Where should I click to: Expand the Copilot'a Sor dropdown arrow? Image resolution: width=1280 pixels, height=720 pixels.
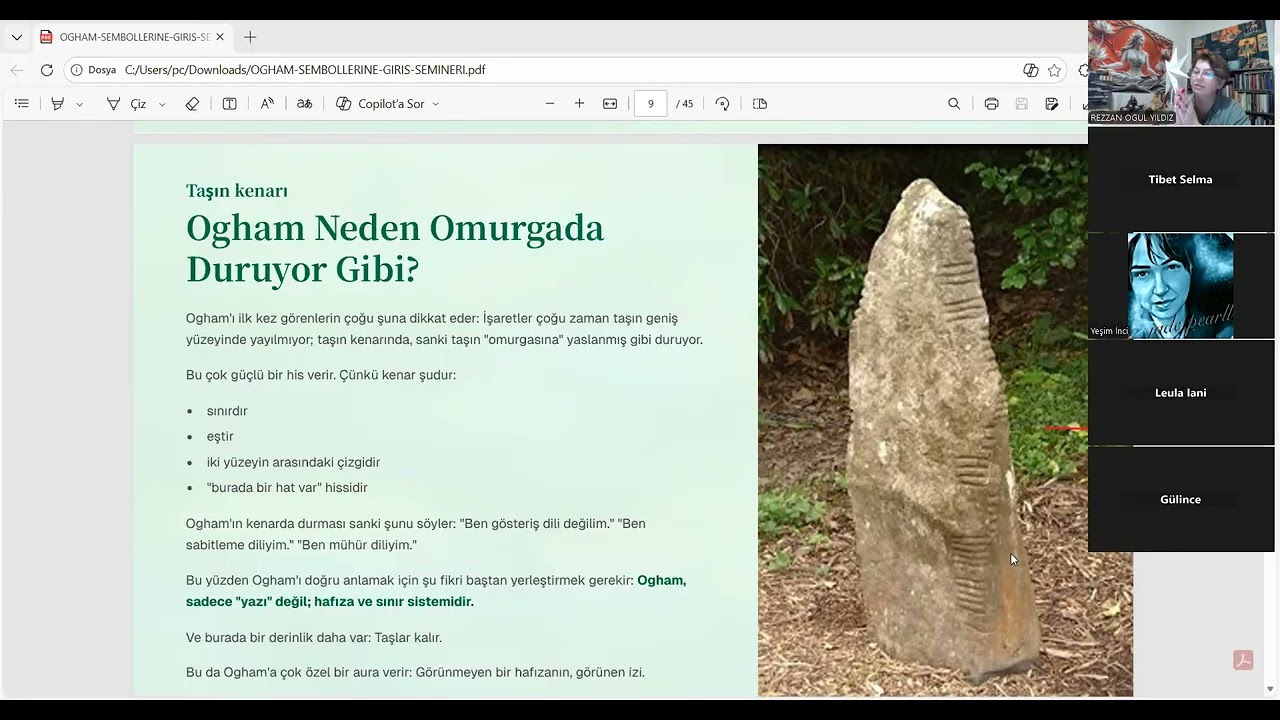tap(436, 104)
